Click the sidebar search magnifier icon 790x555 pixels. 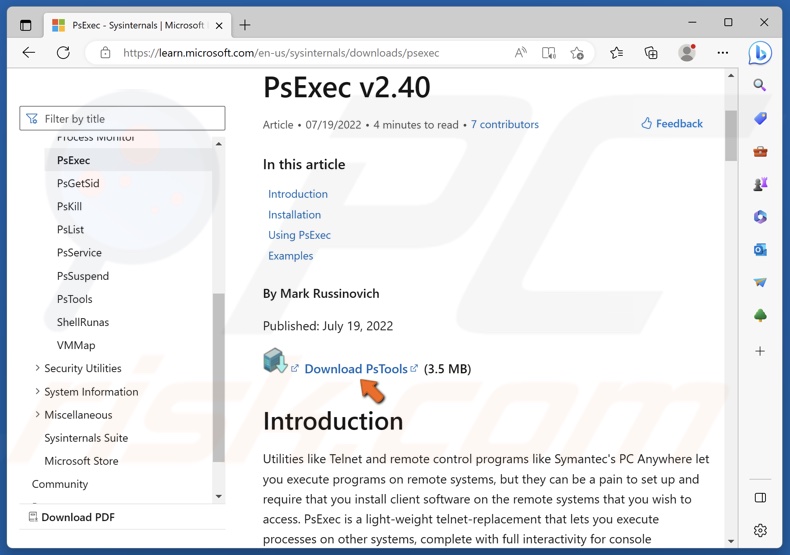760,86
